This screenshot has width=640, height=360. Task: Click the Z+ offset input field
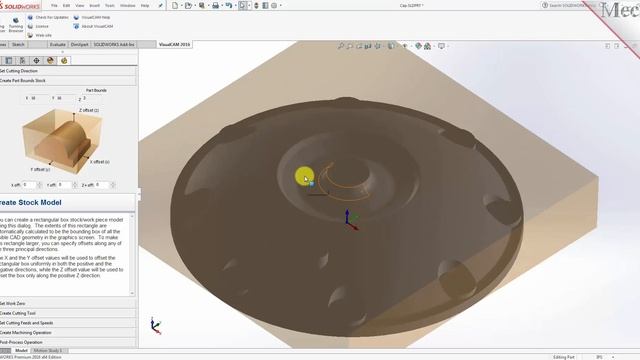[102, 185]
